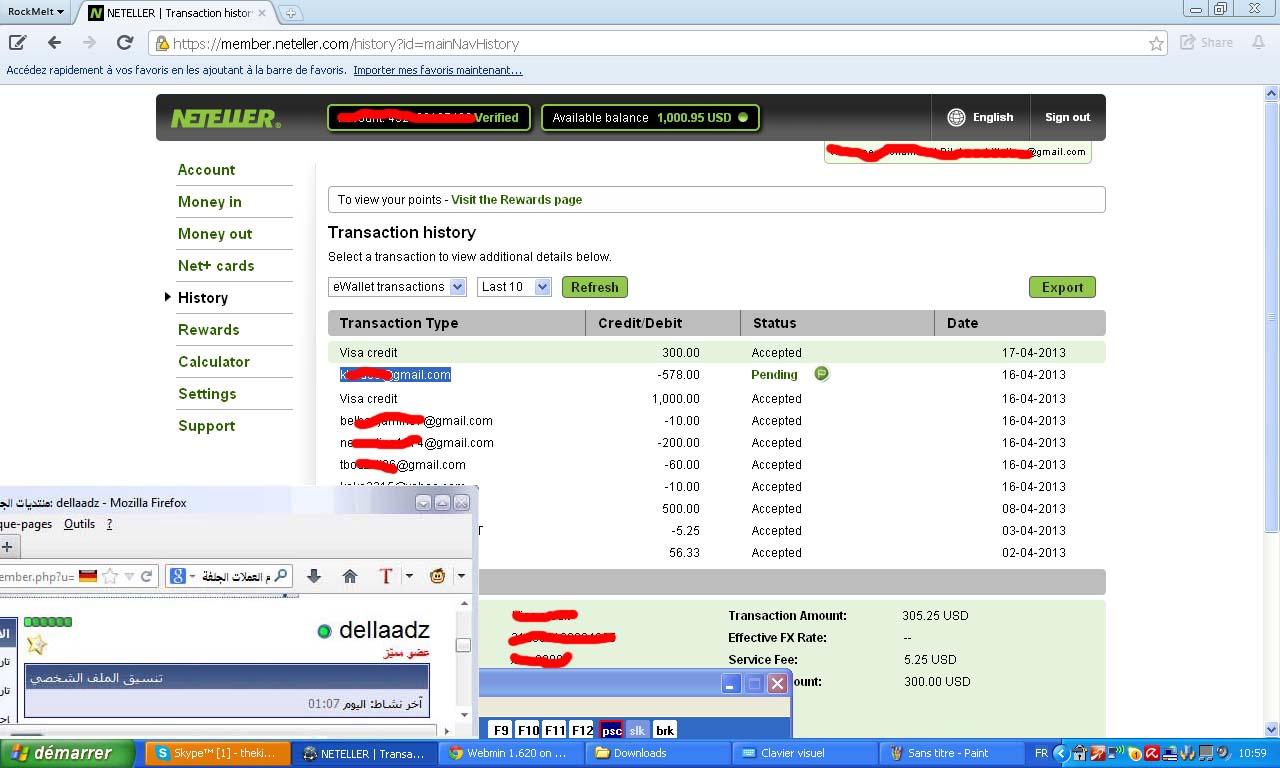The width and height of the screenshot is (1280, 768).
Task: Select the 17-04-2013 Visa credit 300.00 row
Action: click(716, 352)
